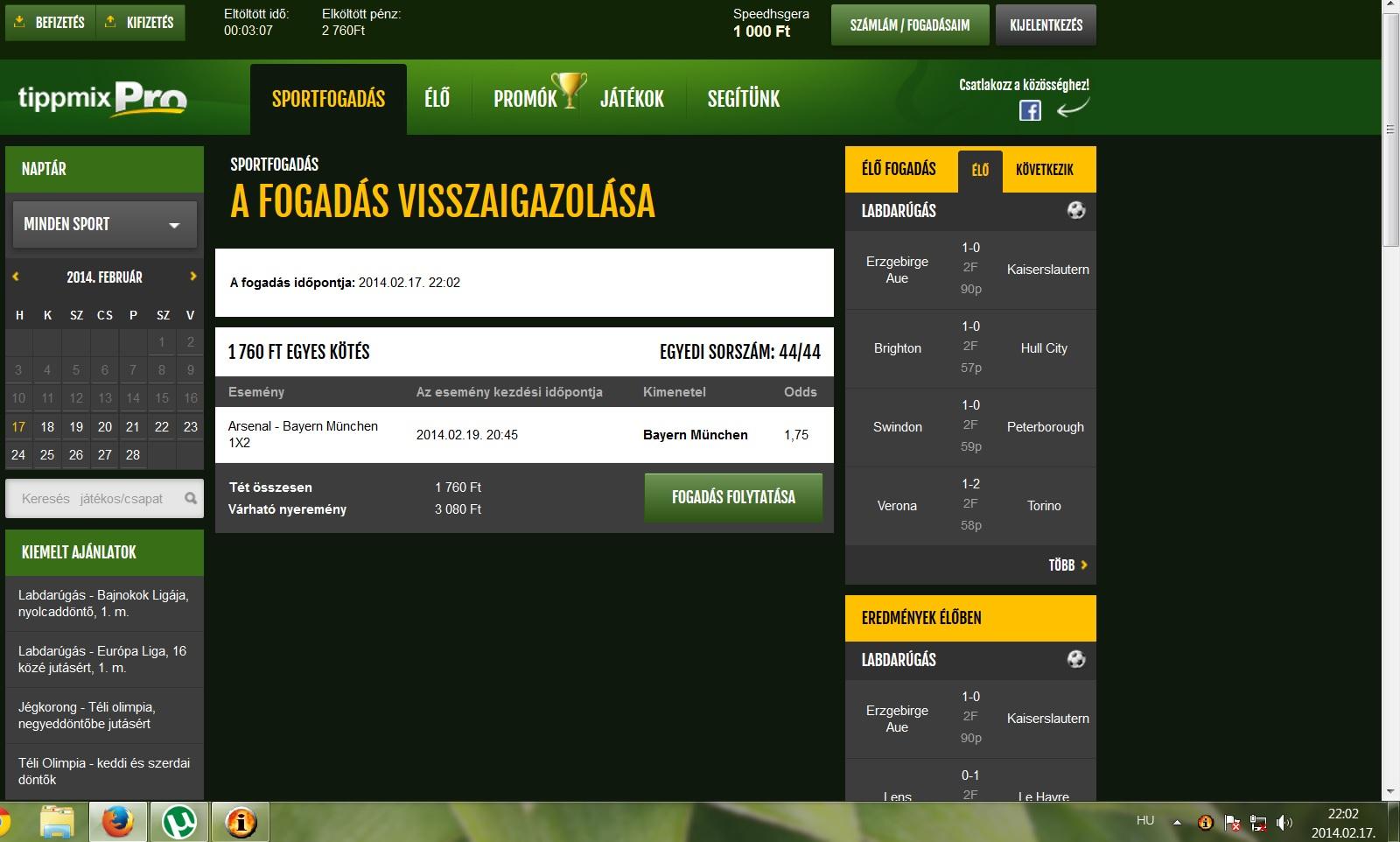Click the trophy icon beside Promók

[570, 90]
